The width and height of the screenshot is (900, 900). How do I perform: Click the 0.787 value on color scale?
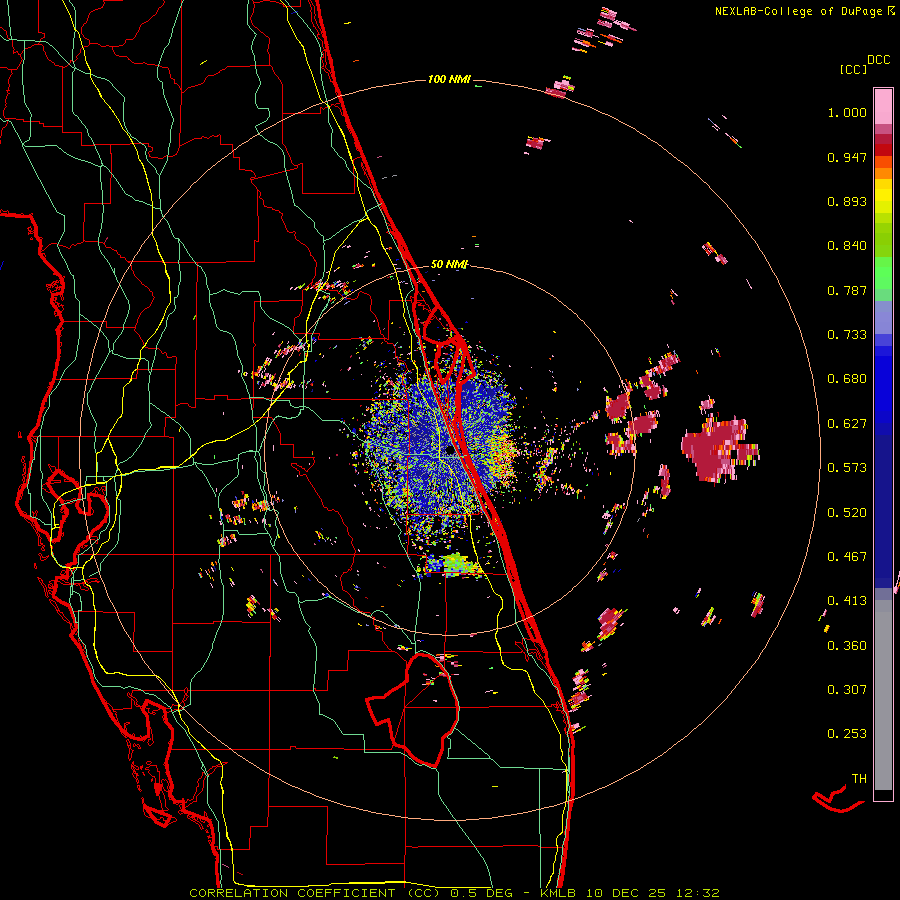[x=847, y=290]
